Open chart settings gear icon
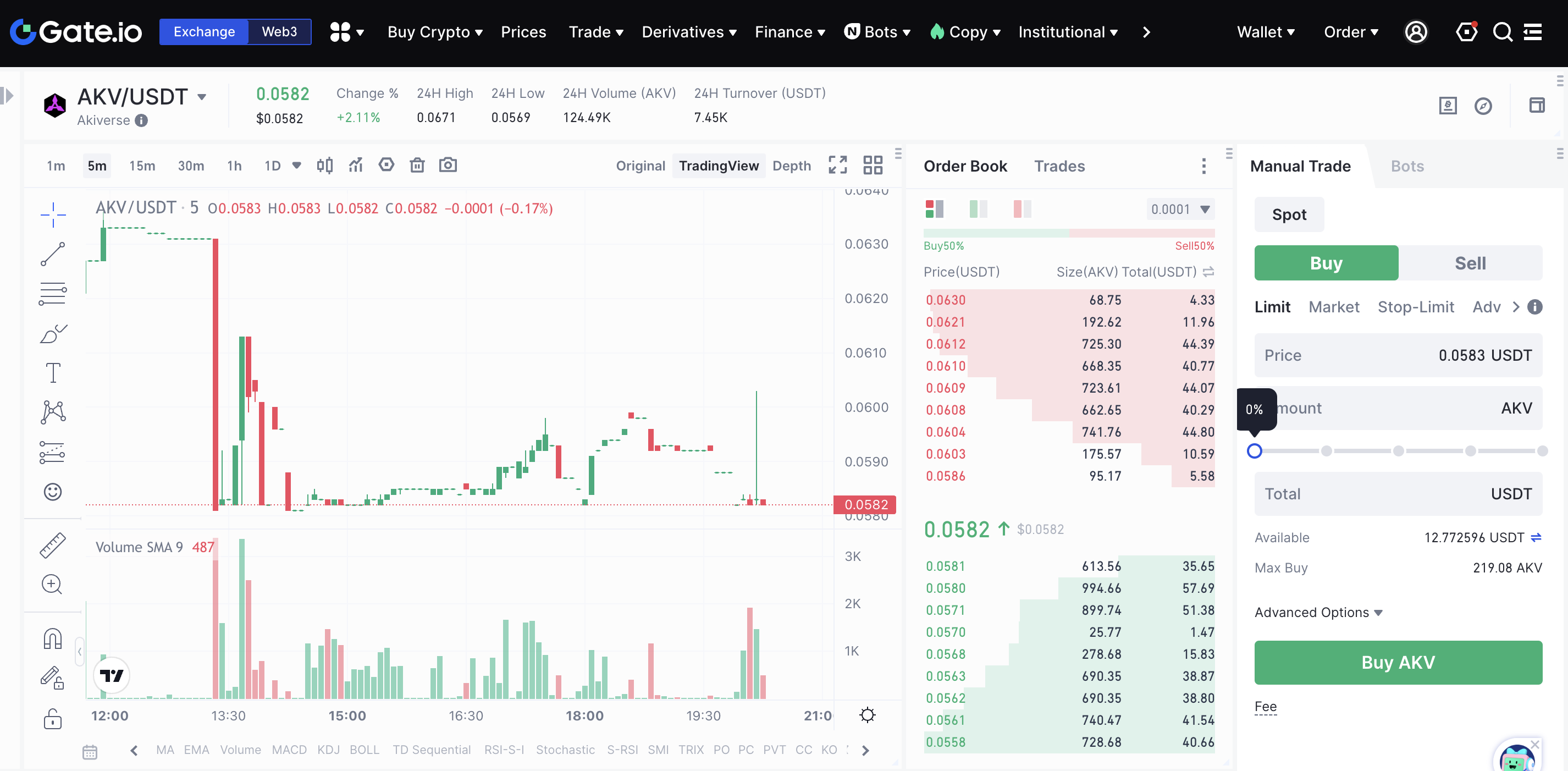The height and width of the screenshot is (771, 1568). click(868, 714)
